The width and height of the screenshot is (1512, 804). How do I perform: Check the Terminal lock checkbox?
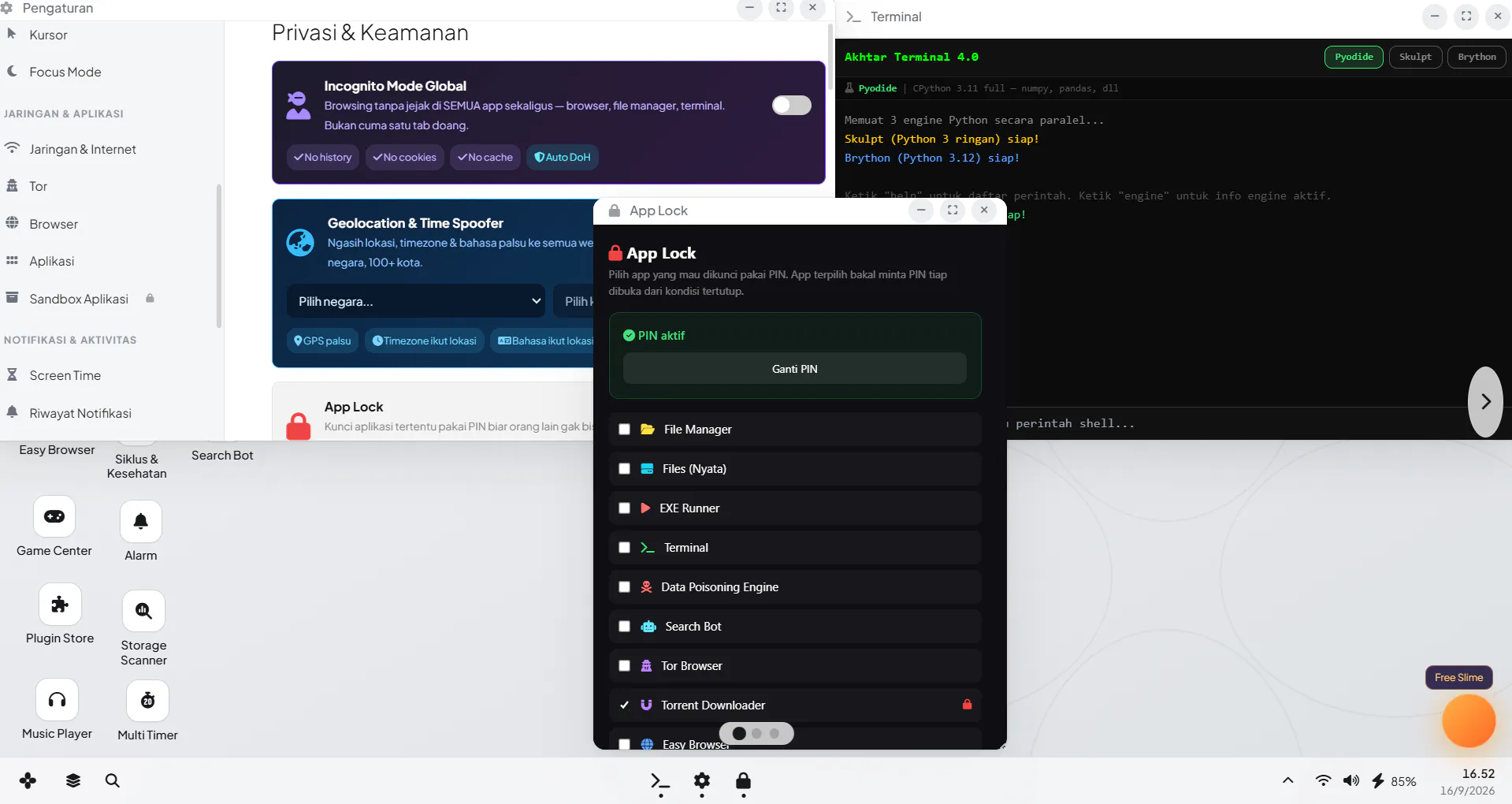pos(625,548)
